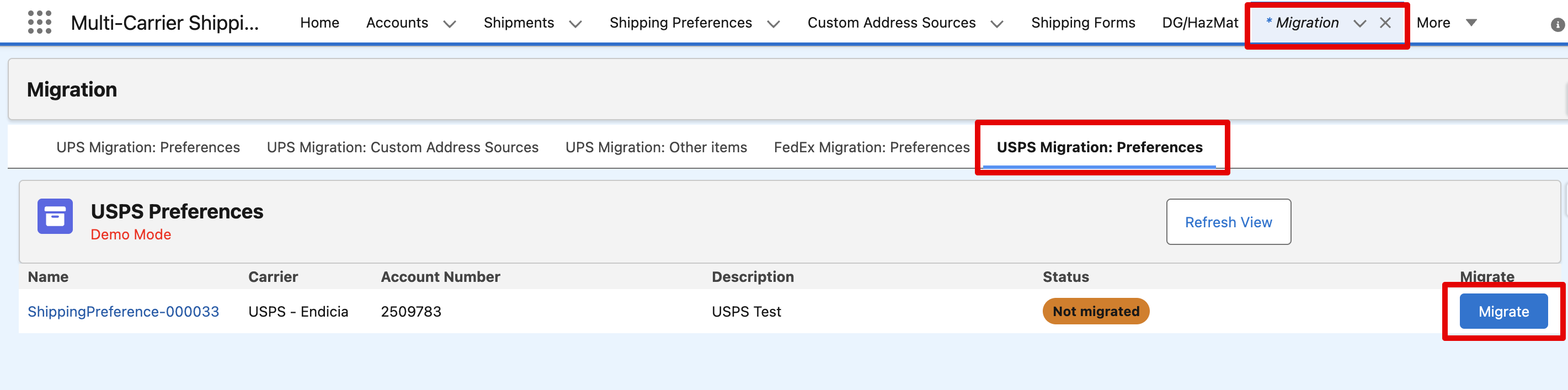The height and width of the screenshot is (390, 1568).
Task: Expand Custom Address Sources chevron
Action: point(997,24)
